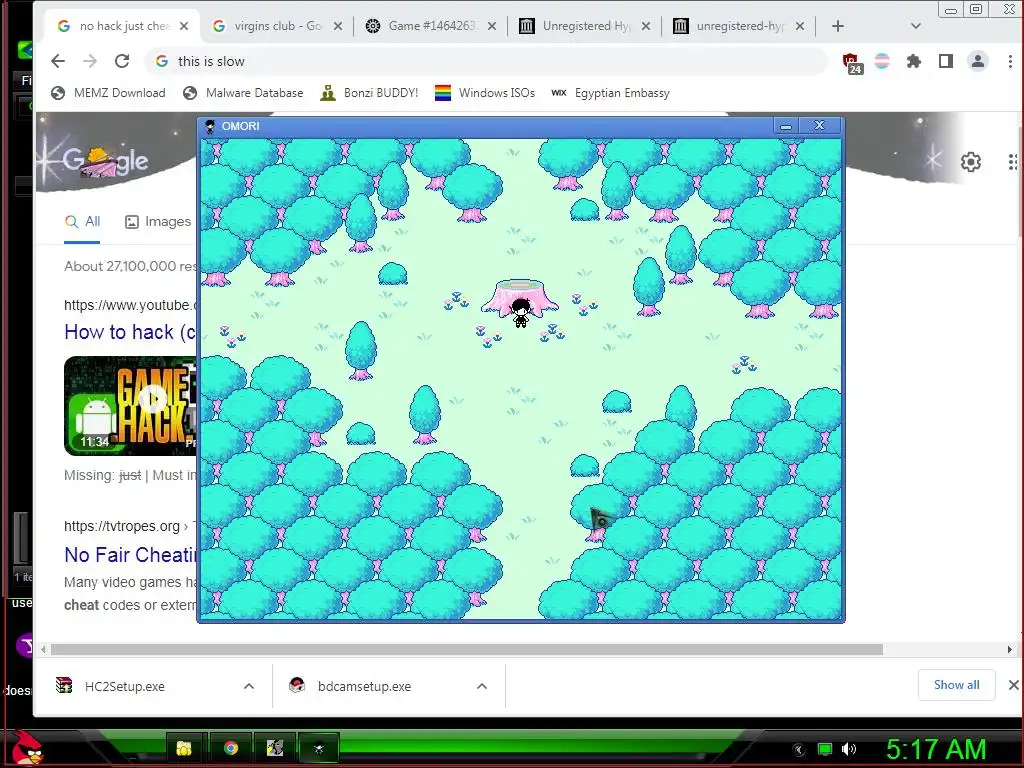Viewport: 1024px width, 768px height.
Task: Click the taskbar clock showing 5:17 AM
Action: point(935,749)
